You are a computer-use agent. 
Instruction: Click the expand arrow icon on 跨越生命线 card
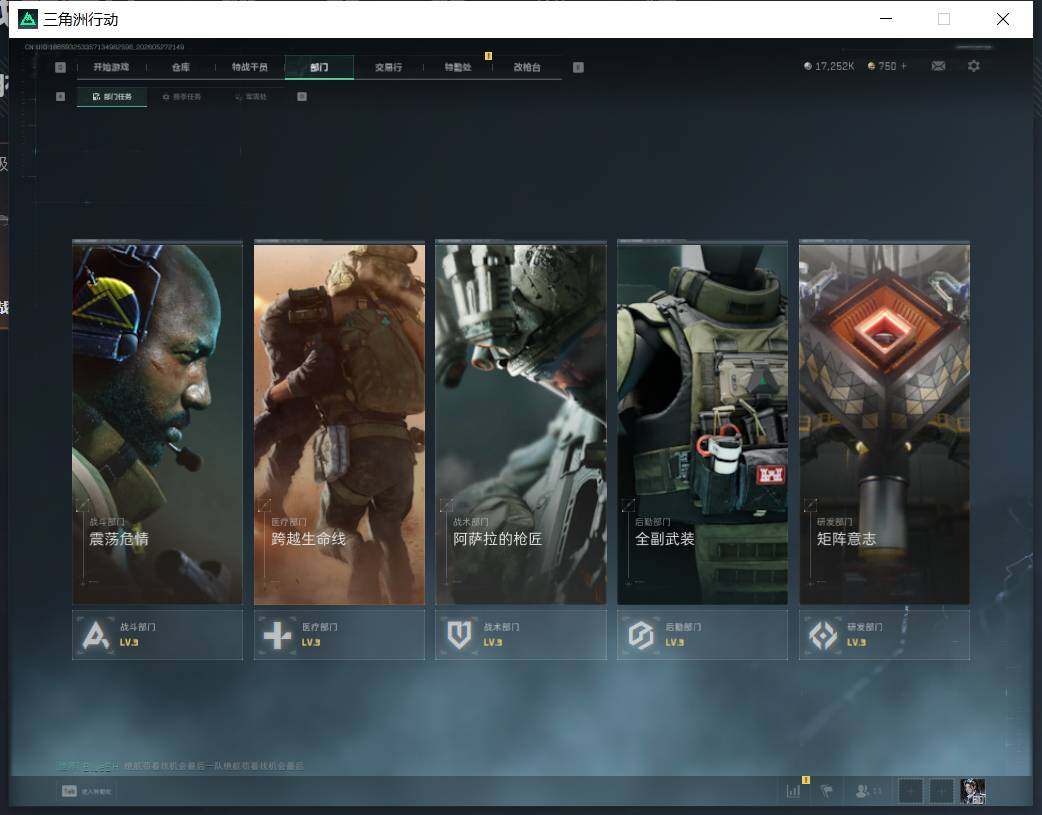click(x=264, y=505)
